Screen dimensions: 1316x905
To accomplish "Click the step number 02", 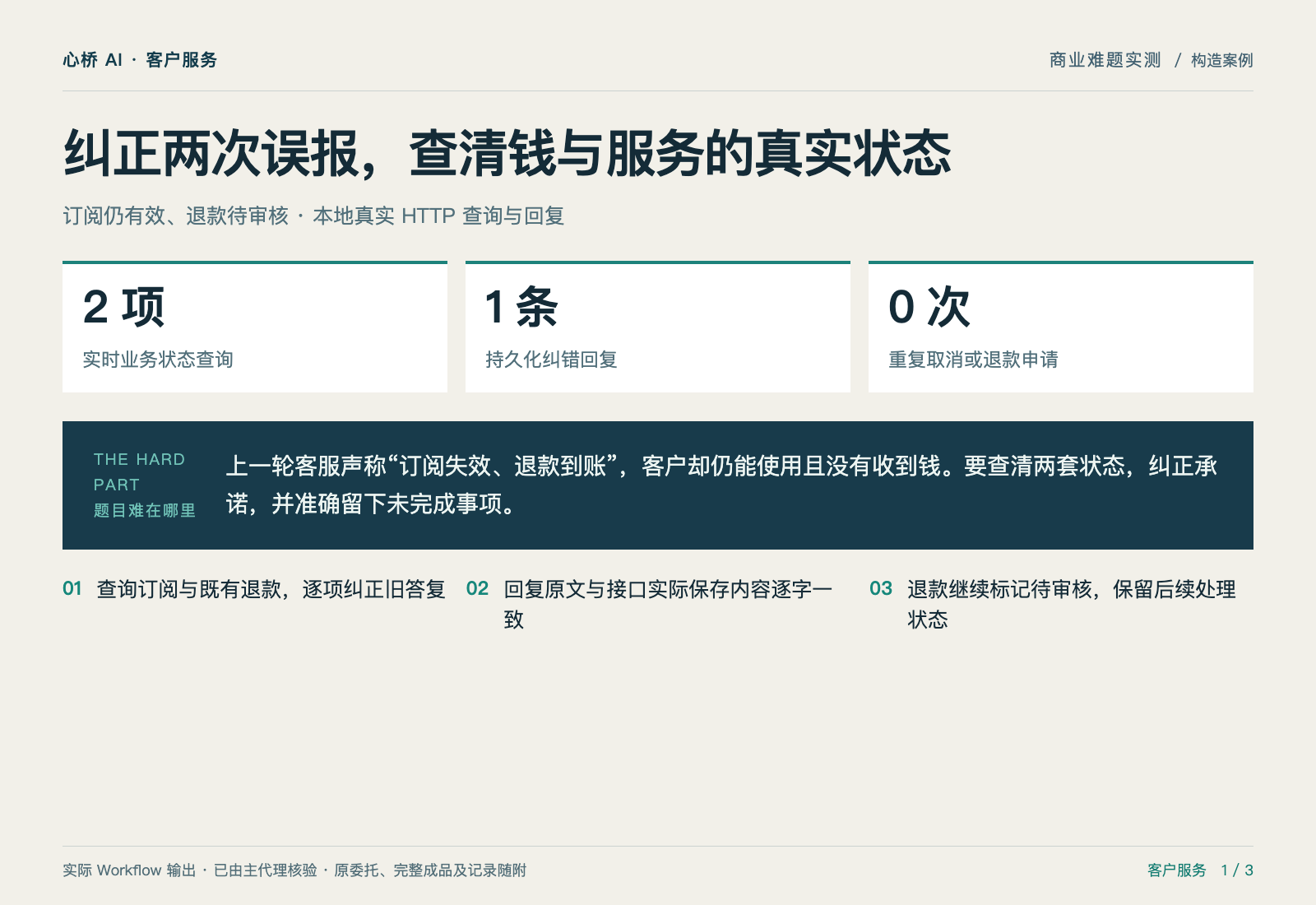I will pos(477,589).
